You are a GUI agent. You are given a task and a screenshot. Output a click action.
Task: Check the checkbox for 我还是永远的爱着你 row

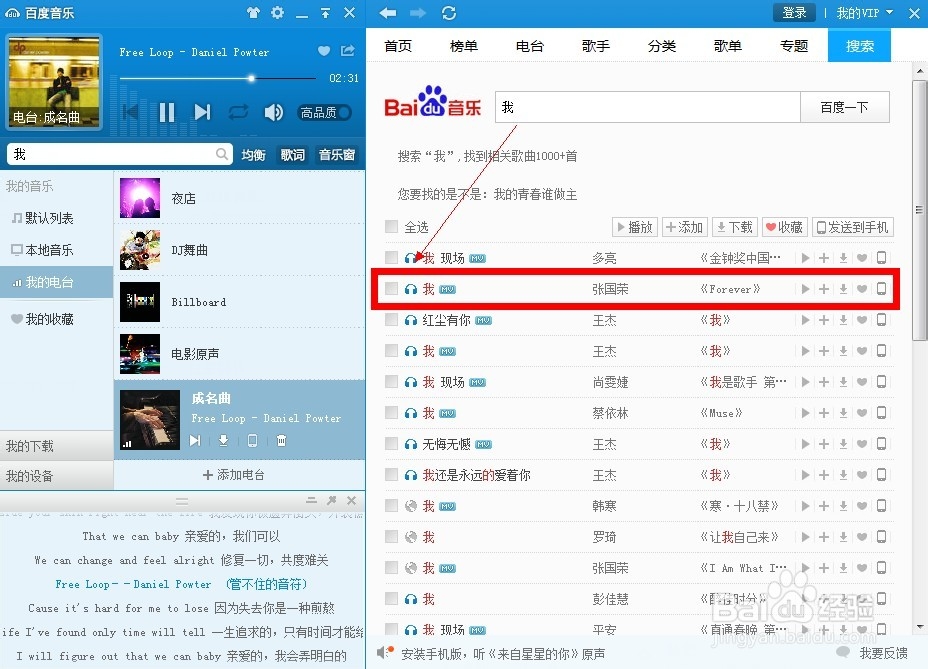click(391, 474)
